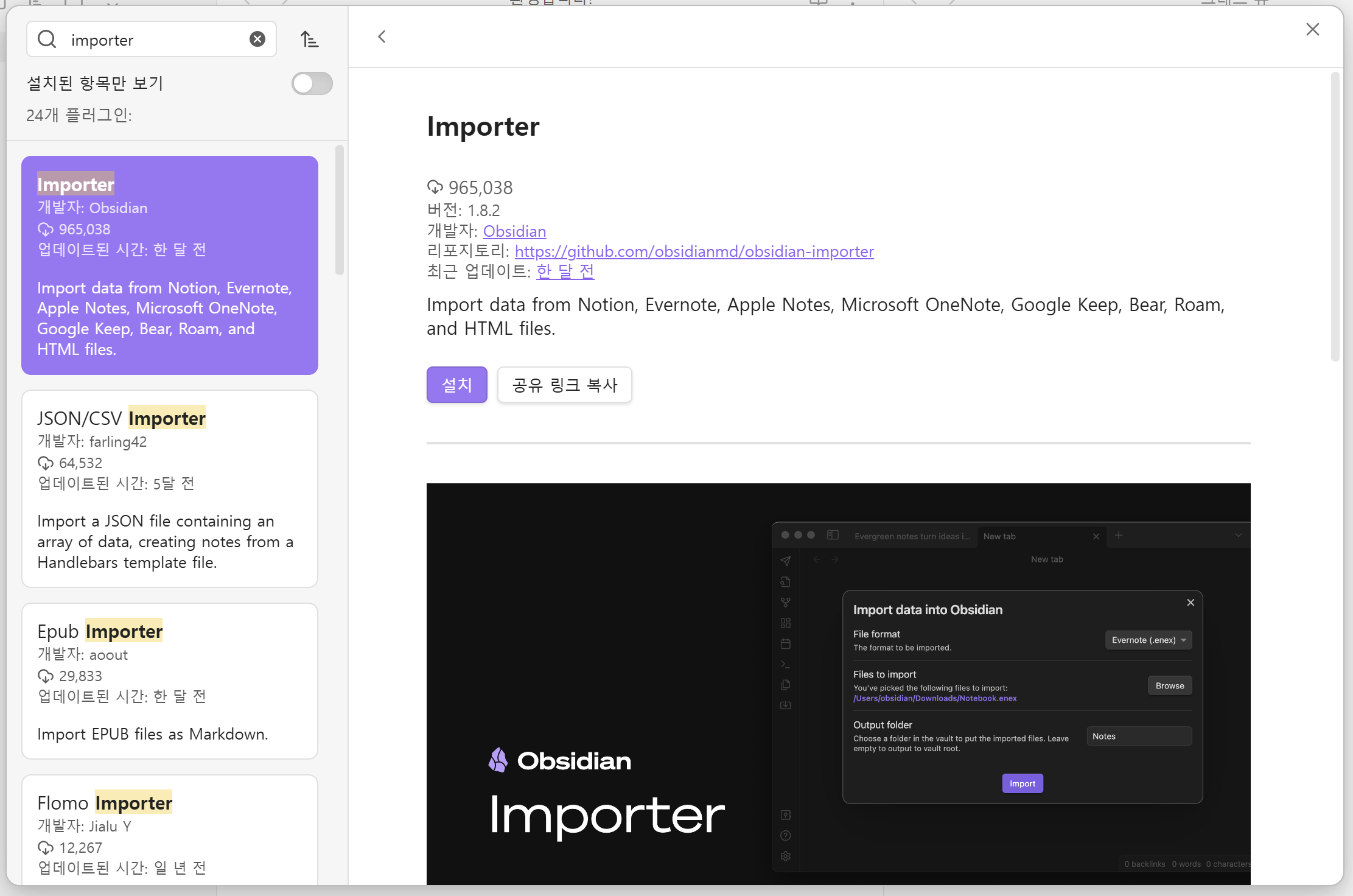Open the plugin sort order options
The width and height of the screenshot is (1353, 896).
click(309, 40)
